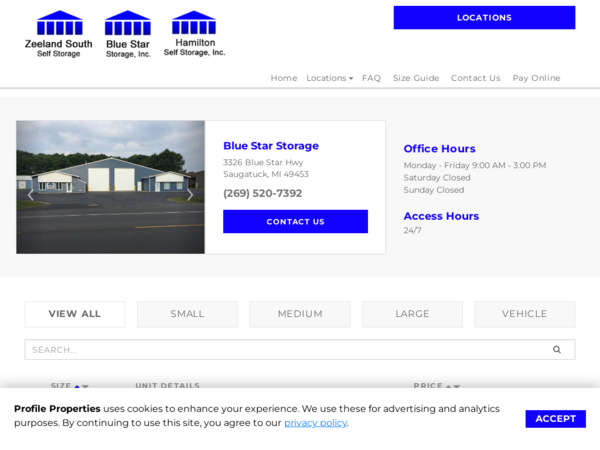The height and width of the screenshot is (450, 600).
Task: Open the FAQ page
Action: pyautogui.click(x=371, y=78)
